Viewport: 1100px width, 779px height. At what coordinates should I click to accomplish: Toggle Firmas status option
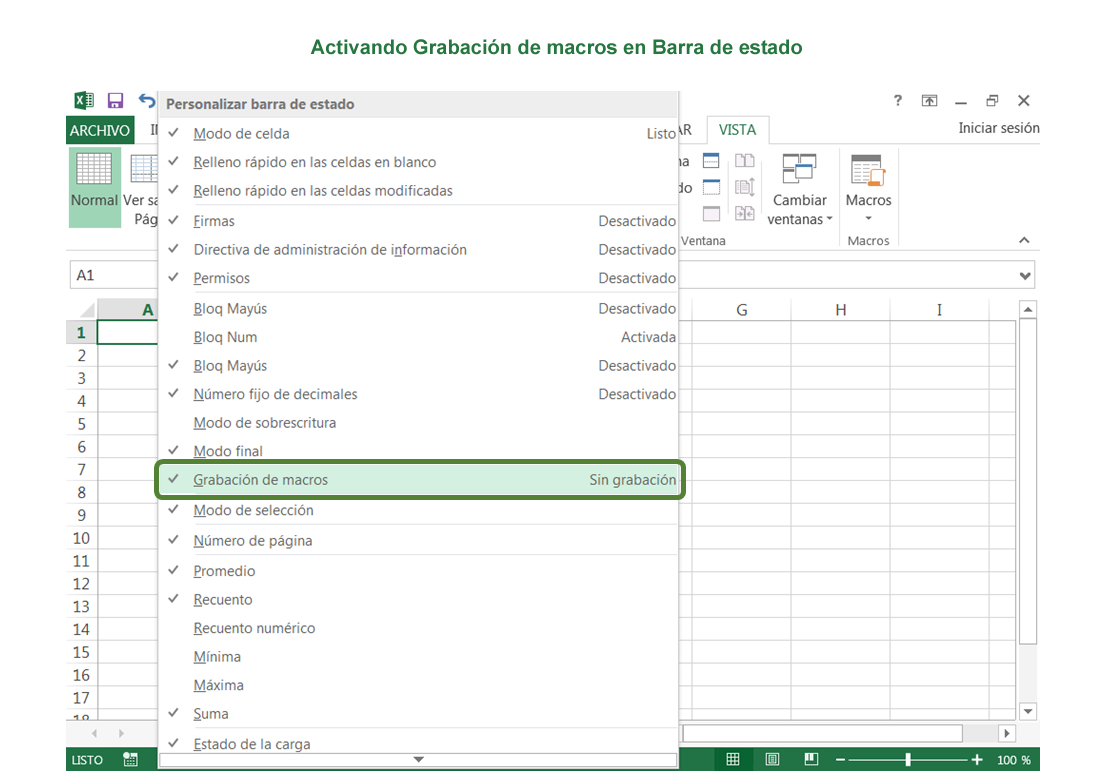[x=418, y=221]
